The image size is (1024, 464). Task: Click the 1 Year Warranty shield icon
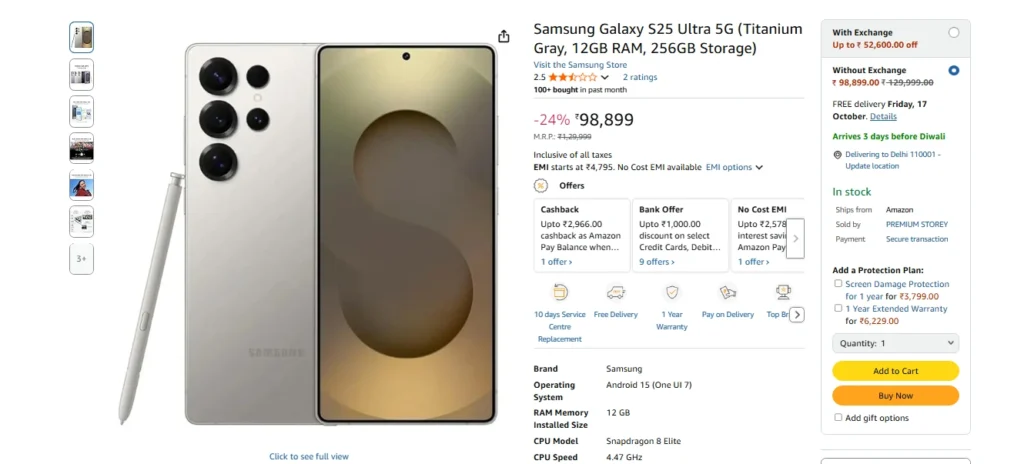(672, 293)
